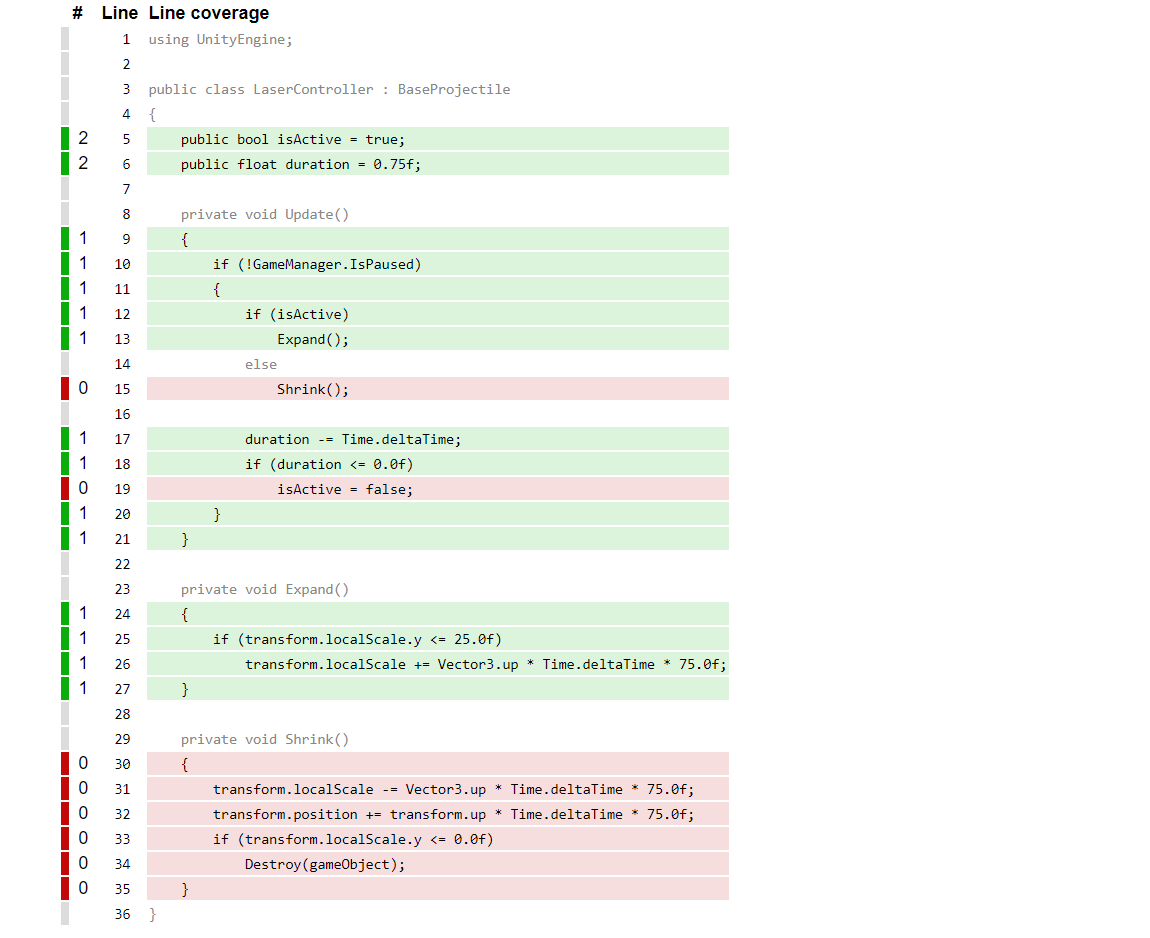1150x938 pixels.
Task: Select line number 36
Action: [122, 914]
